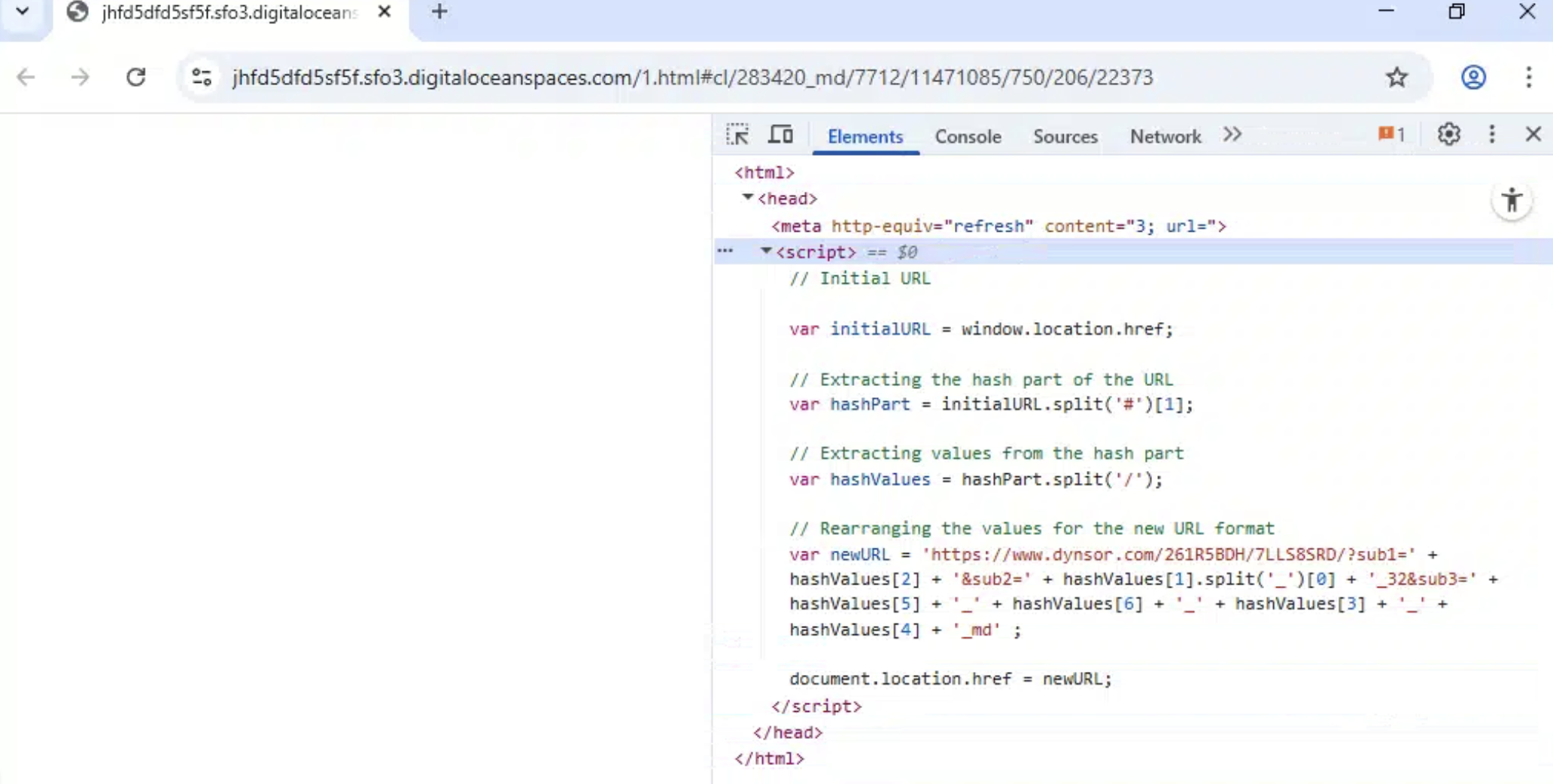Switch to the Sources tab
1553x784 pixels.
click(1065, 137)
